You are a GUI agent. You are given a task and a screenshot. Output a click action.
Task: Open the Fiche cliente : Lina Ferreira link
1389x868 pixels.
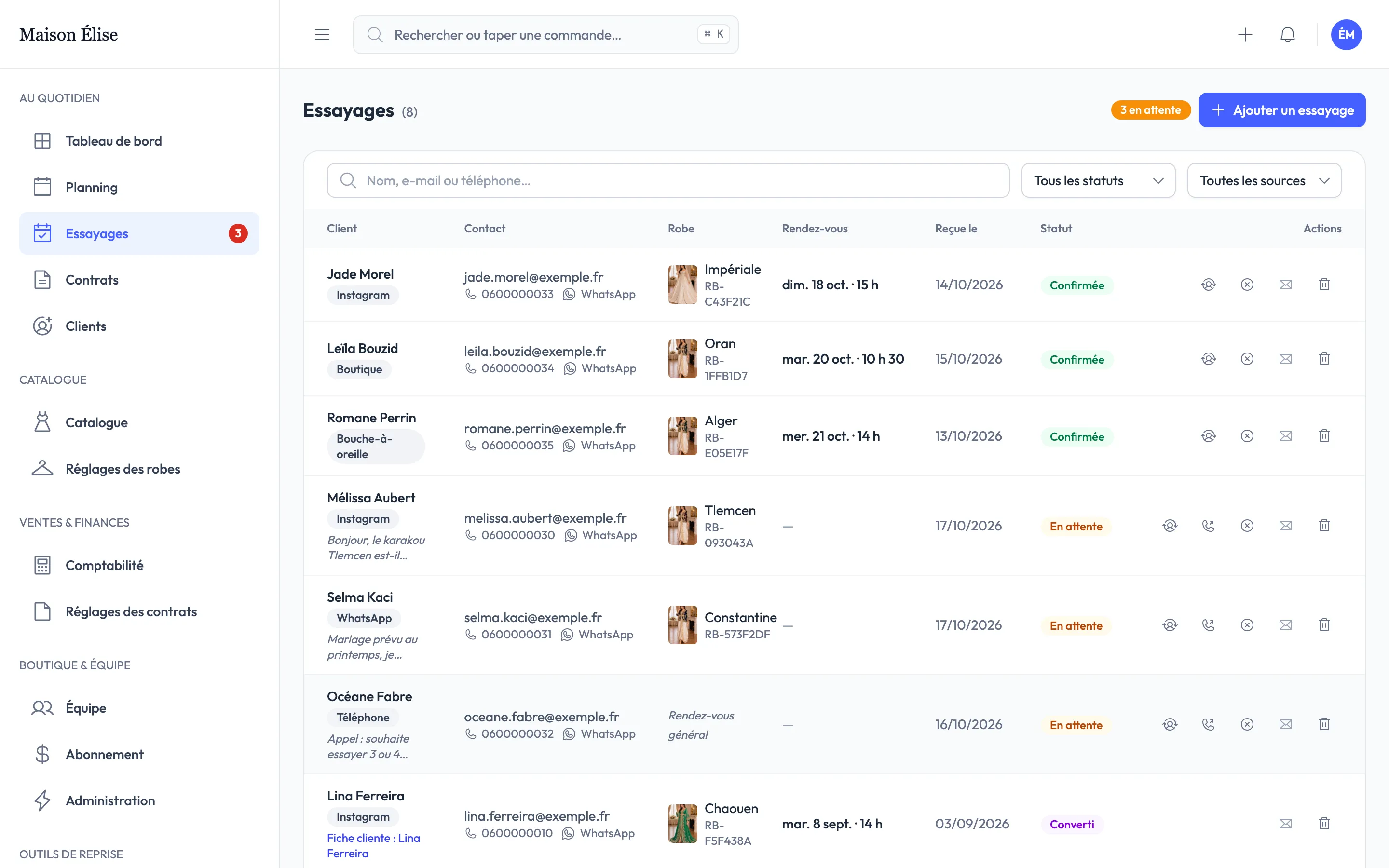click(374, 846)
